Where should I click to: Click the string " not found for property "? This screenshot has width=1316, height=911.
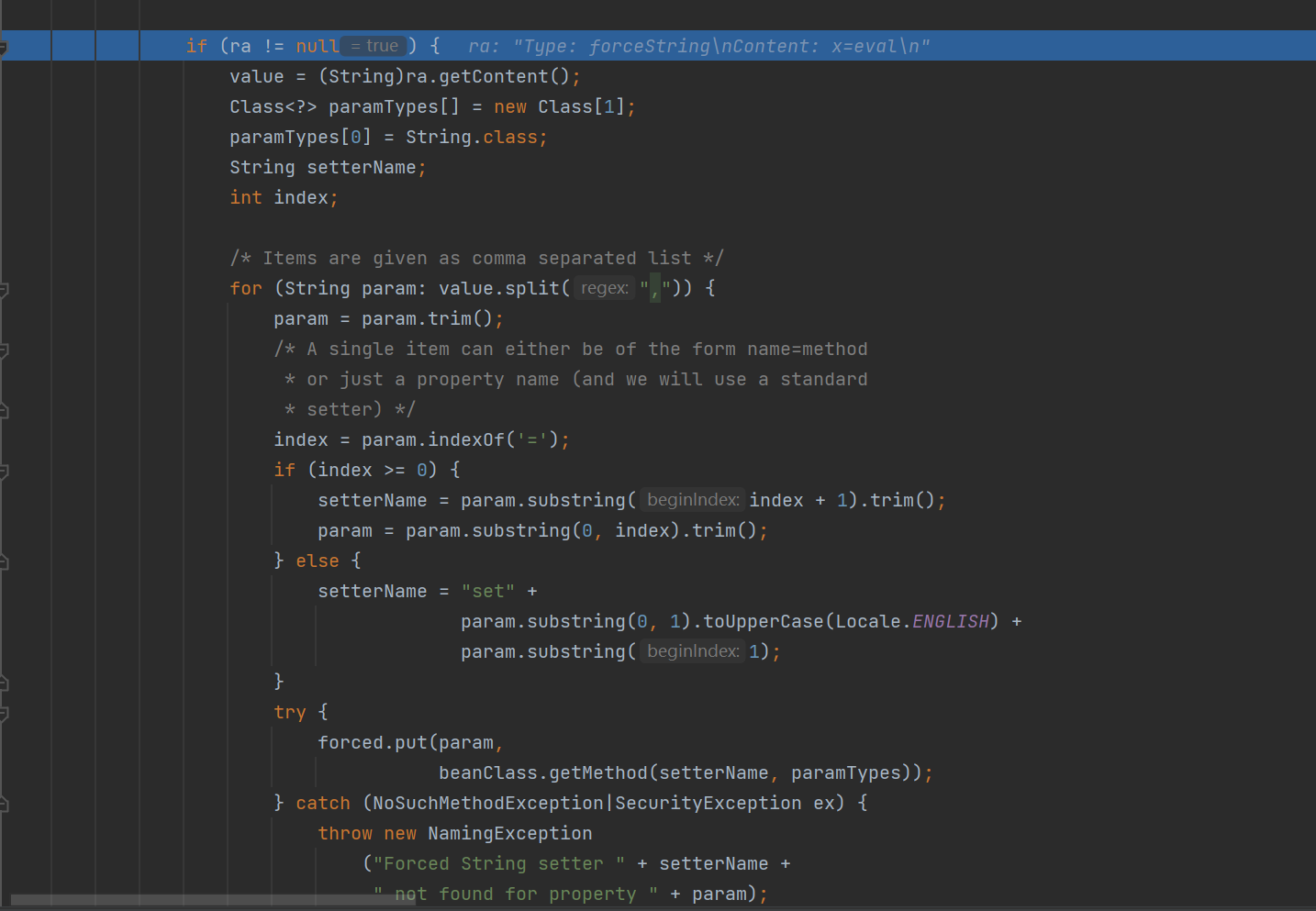pos(516,894)
